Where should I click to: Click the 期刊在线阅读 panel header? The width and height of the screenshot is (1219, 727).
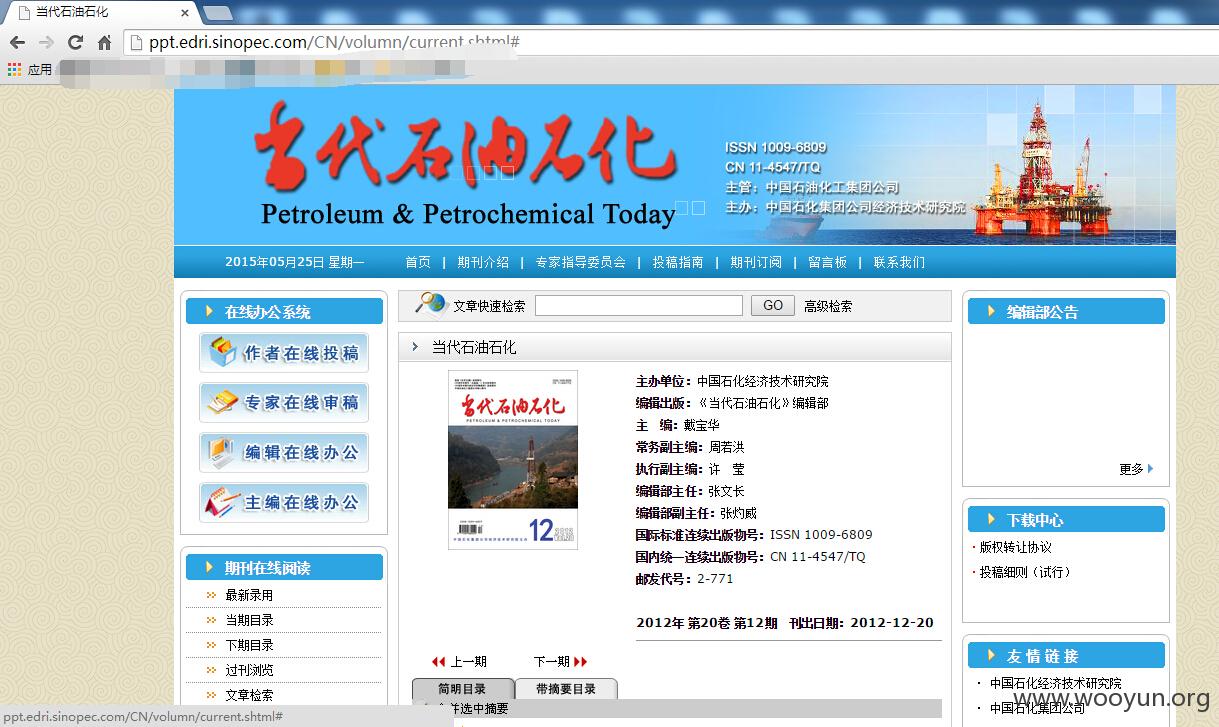pyautogui.click(x=284, y=567)
